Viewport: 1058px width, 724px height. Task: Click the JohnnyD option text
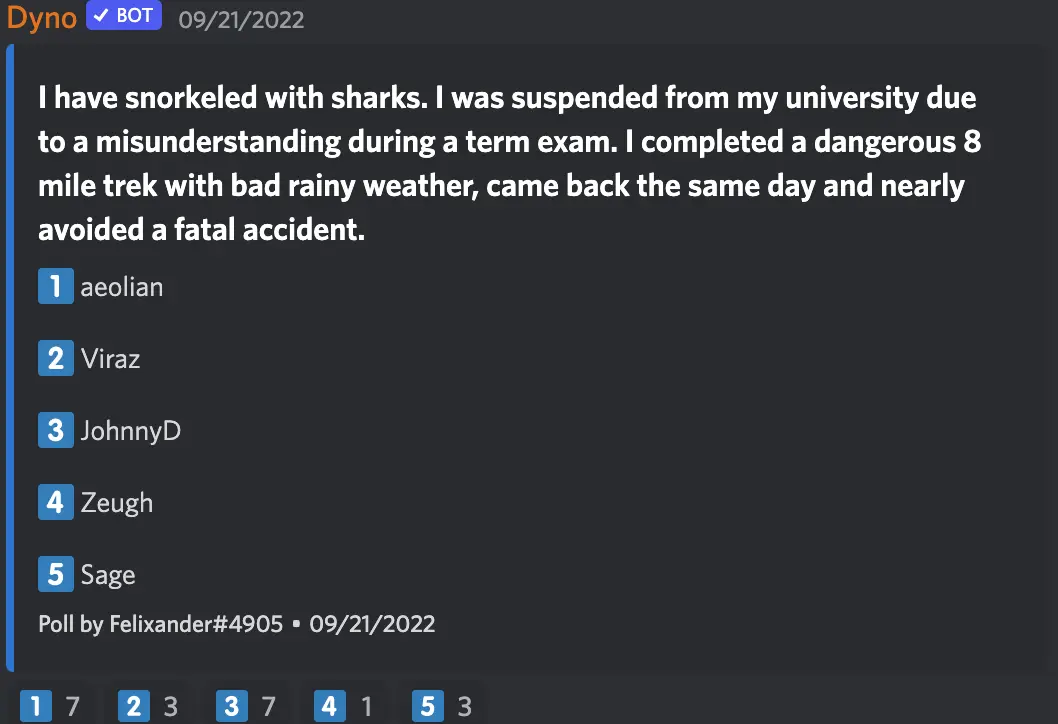[131, 431]
